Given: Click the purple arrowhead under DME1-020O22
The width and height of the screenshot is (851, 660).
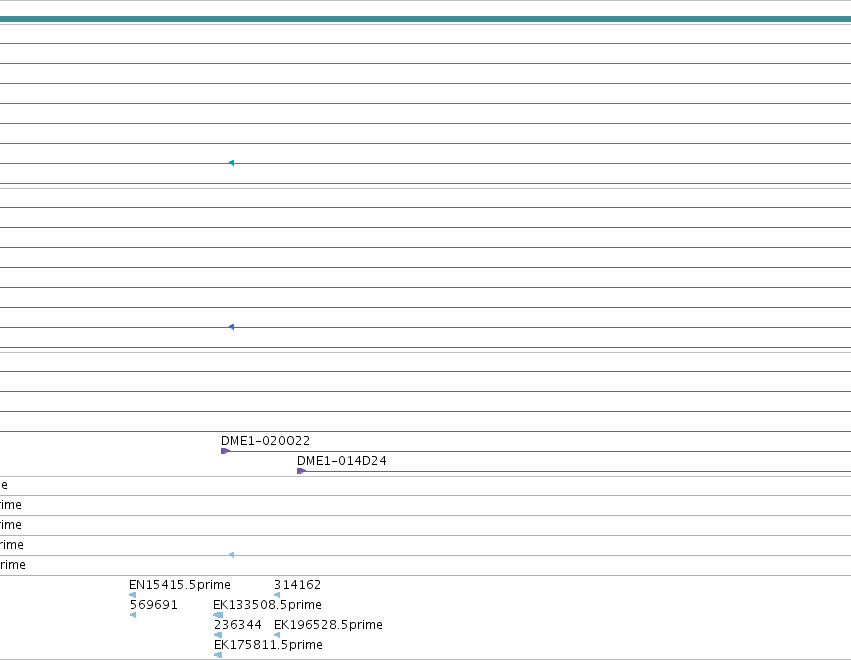Looking at the screenshot, I should pos(226,451).
